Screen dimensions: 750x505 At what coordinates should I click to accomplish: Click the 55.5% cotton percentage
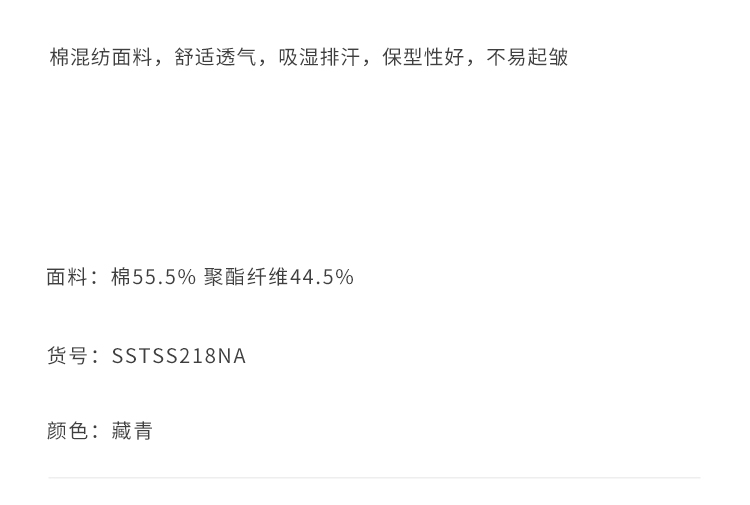click(x=165, y=277)
